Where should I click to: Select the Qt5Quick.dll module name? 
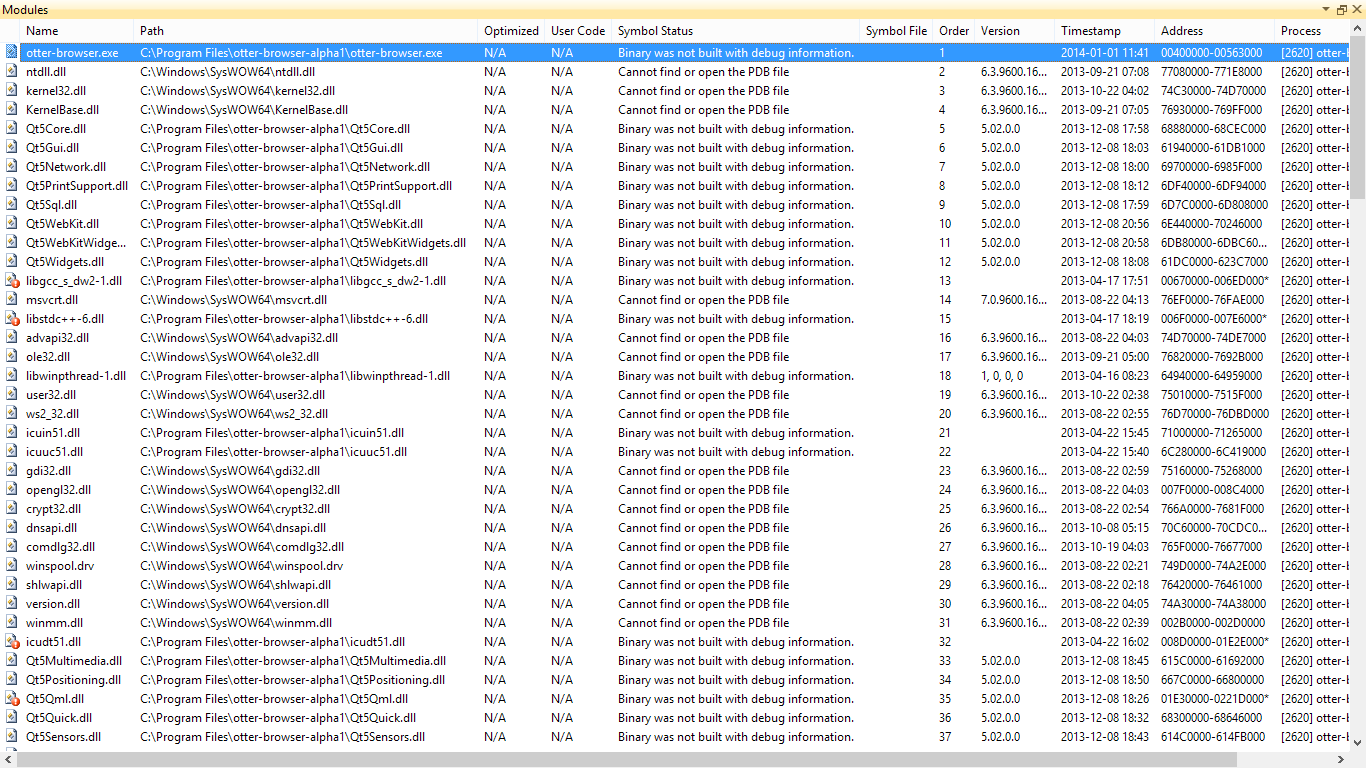tap(59, 718)
